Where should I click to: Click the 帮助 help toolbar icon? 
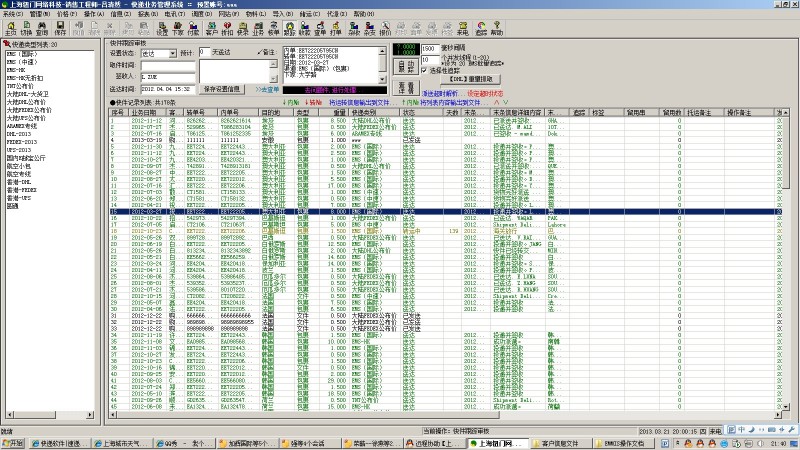coord(496,28)
